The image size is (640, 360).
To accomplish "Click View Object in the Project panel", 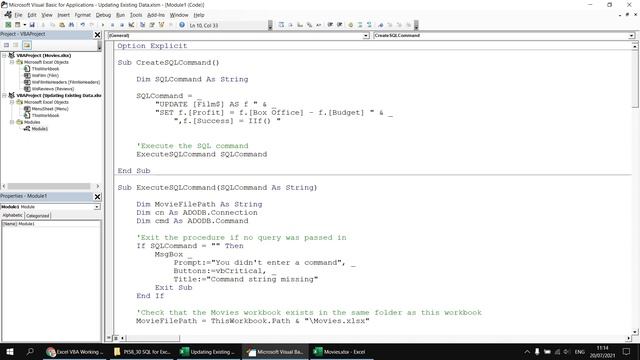I will [16, 45].
